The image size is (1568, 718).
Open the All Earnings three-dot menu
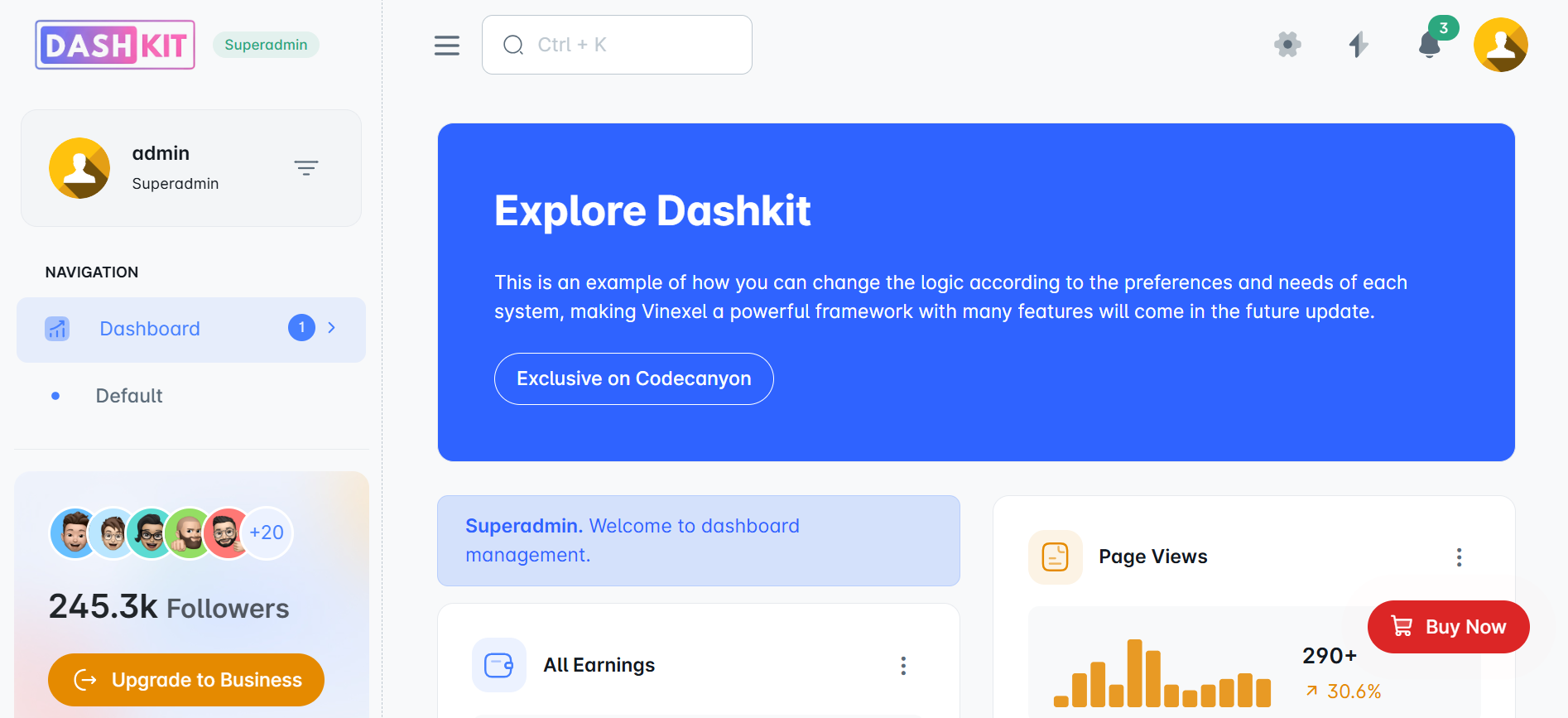(903, 666)
